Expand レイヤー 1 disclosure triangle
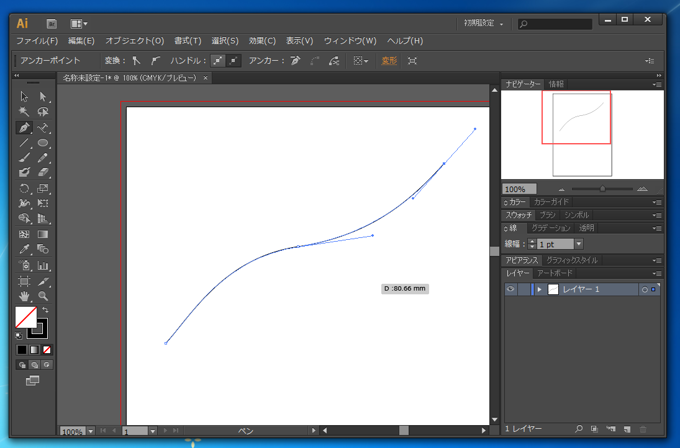Screen dimensions: 680x448 [539, 289]
